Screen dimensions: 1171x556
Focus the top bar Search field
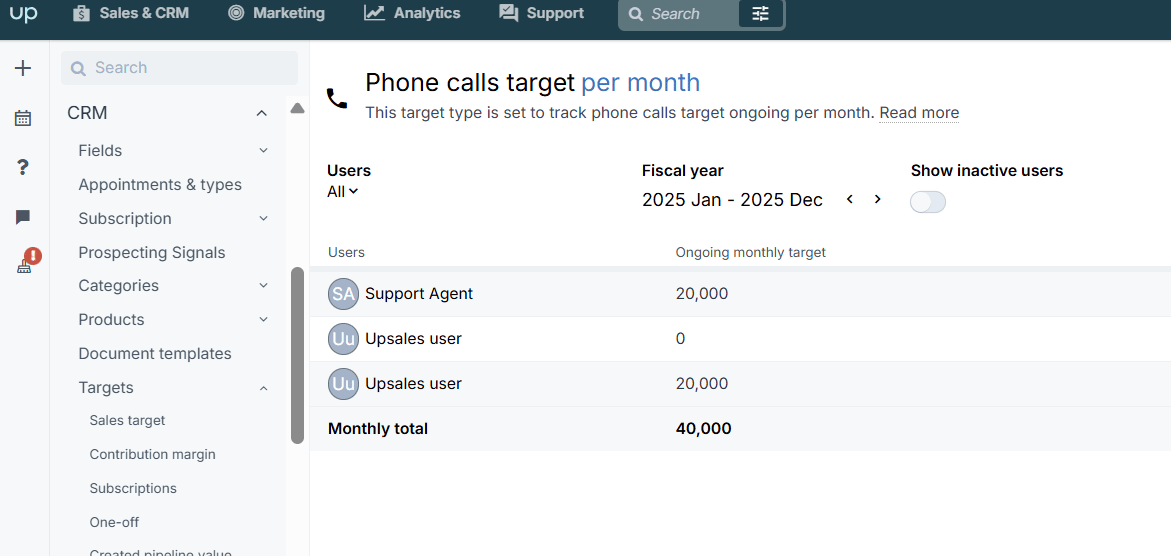pos(679,13)
